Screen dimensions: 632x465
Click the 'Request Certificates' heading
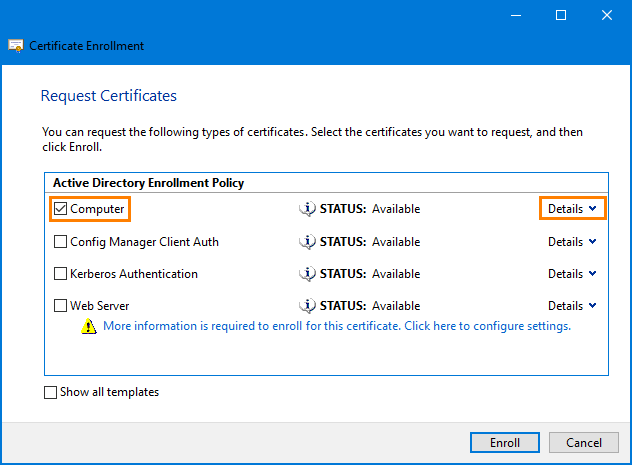click(x=109, y=96)
